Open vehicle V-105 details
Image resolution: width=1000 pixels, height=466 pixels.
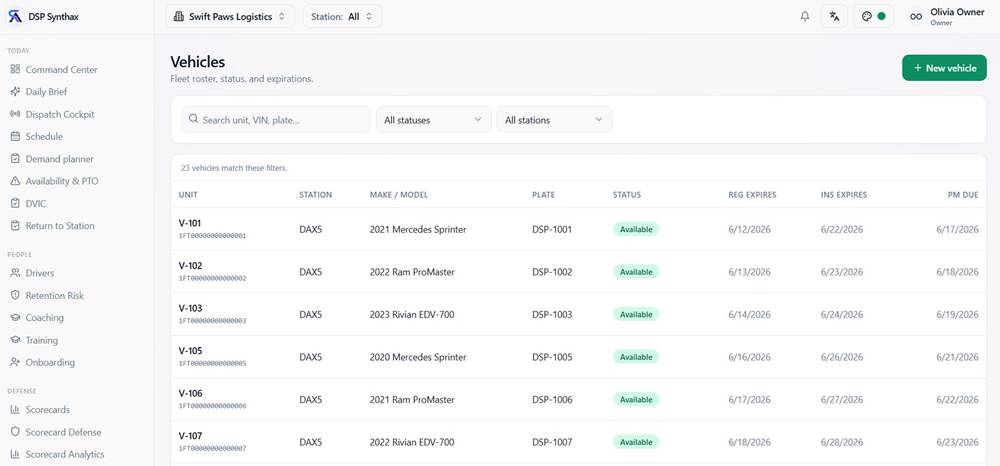(x=190, y=351)
